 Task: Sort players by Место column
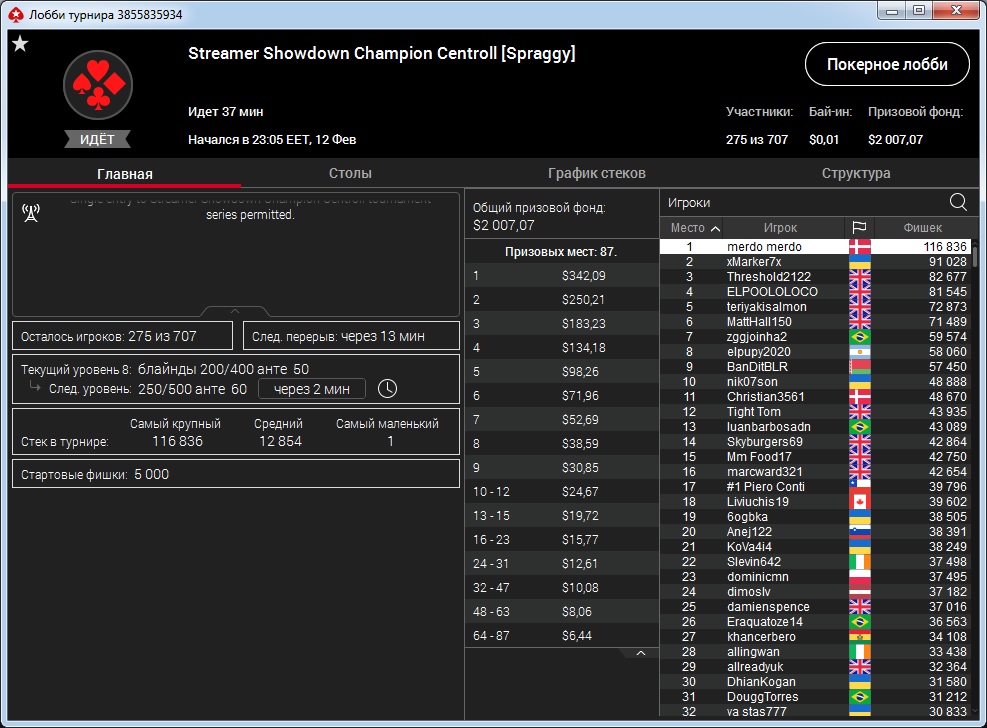[x=691, y=228]
